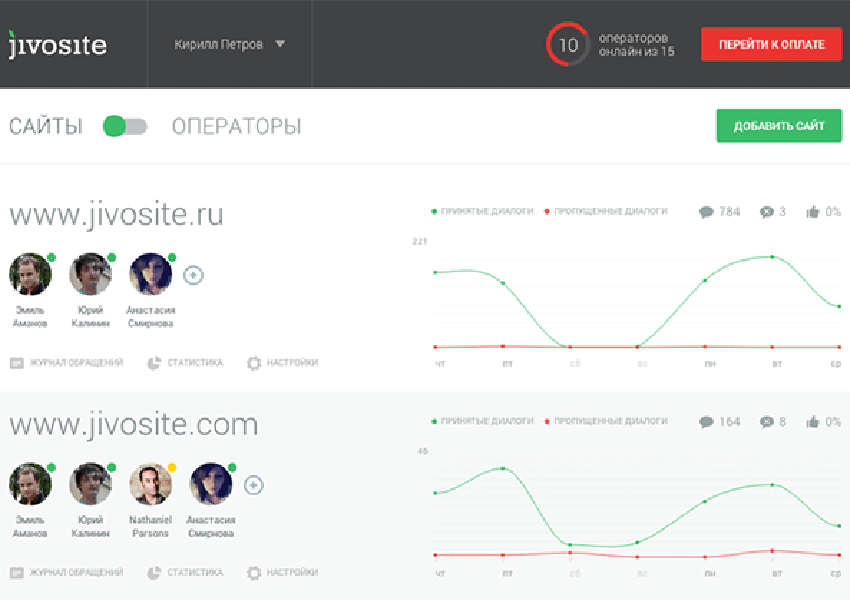Open Журнал обращений icon for jivosite.ru
This screenshot has height=600, width=850.
tap(17, 363)
